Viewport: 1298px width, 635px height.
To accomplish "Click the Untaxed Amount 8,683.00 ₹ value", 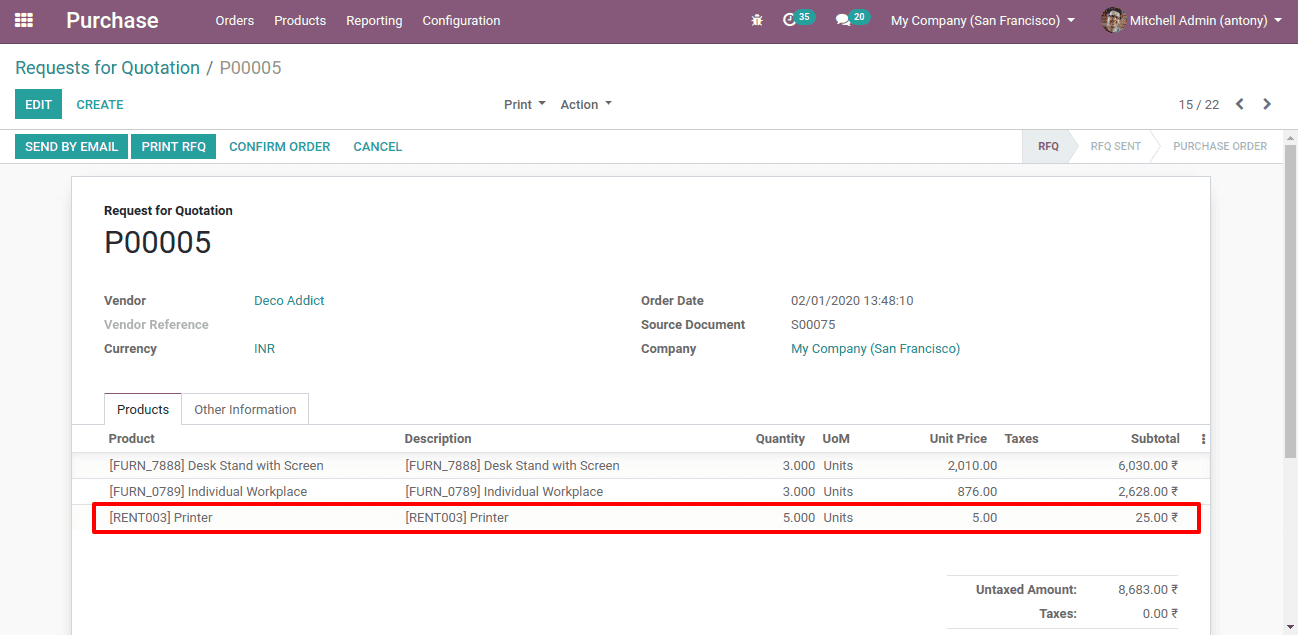I will (x=1148, y=589).
